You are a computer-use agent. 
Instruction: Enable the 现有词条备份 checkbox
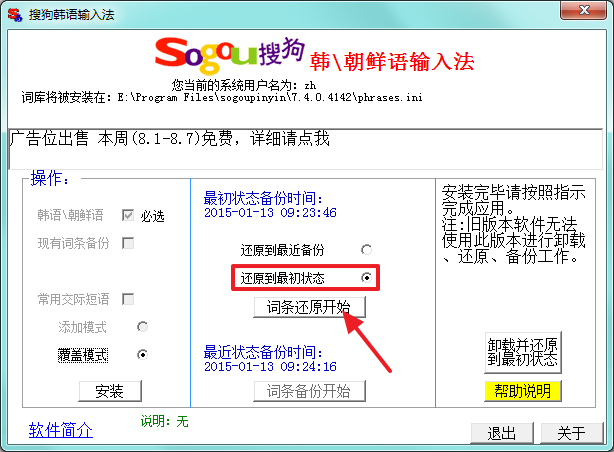[128, 243]
